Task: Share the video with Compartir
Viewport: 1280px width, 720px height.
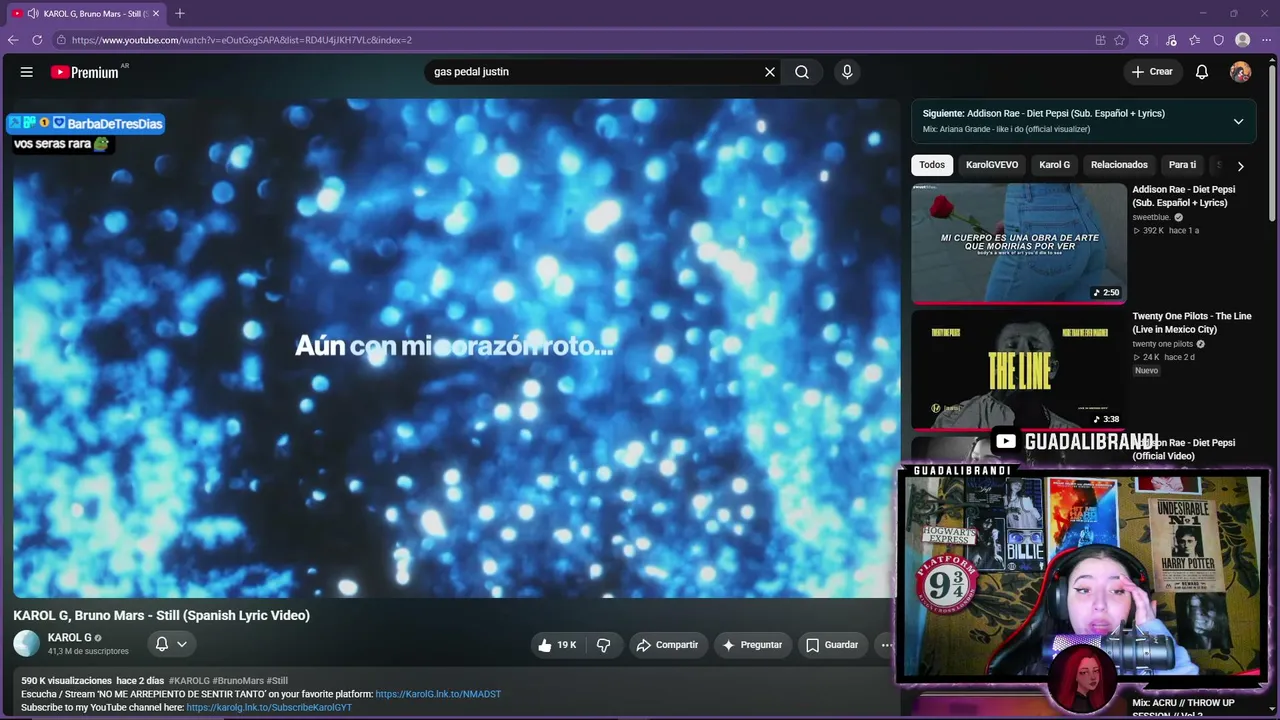Action: pyautogui.click(x=667, y=645)
